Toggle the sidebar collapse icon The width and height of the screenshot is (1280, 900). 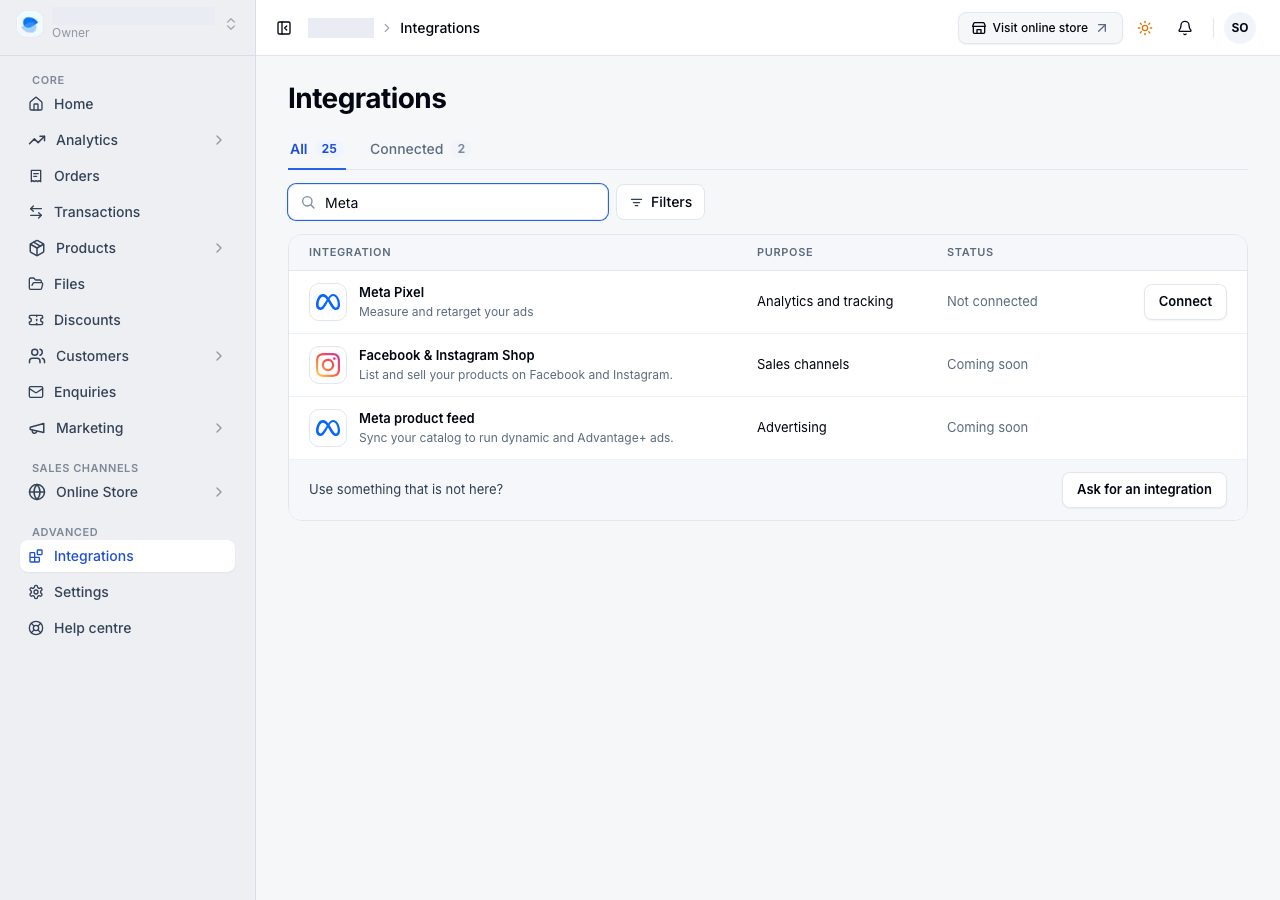pos(284,28)
